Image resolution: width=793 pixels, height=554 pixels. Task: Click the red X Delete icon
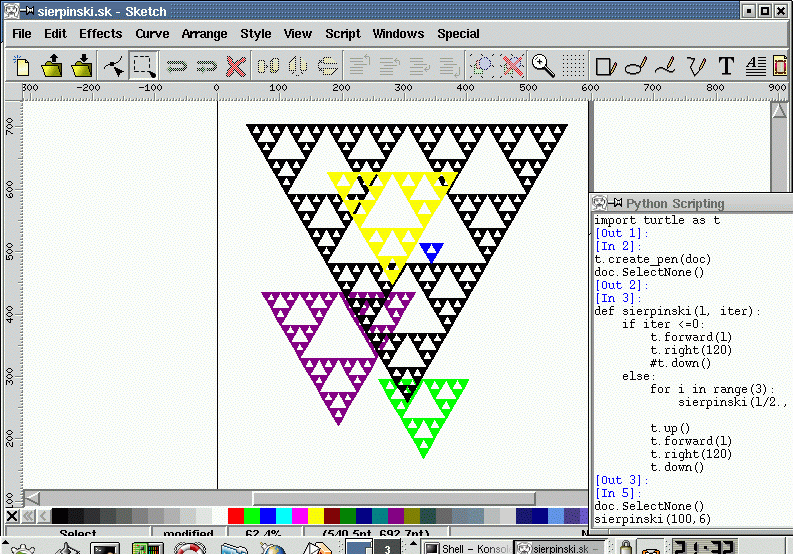click(x=236, y=67)
